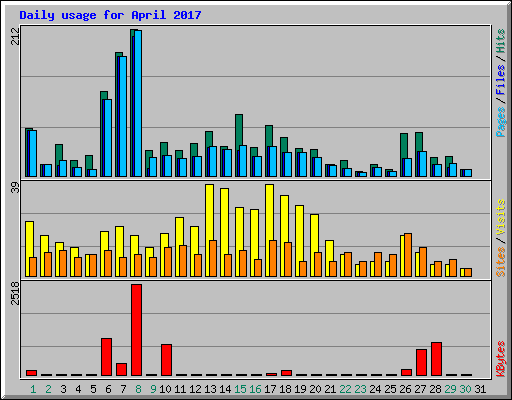Click day 29 on the date axis
The image size is (512, 400).
click(450, 389)
